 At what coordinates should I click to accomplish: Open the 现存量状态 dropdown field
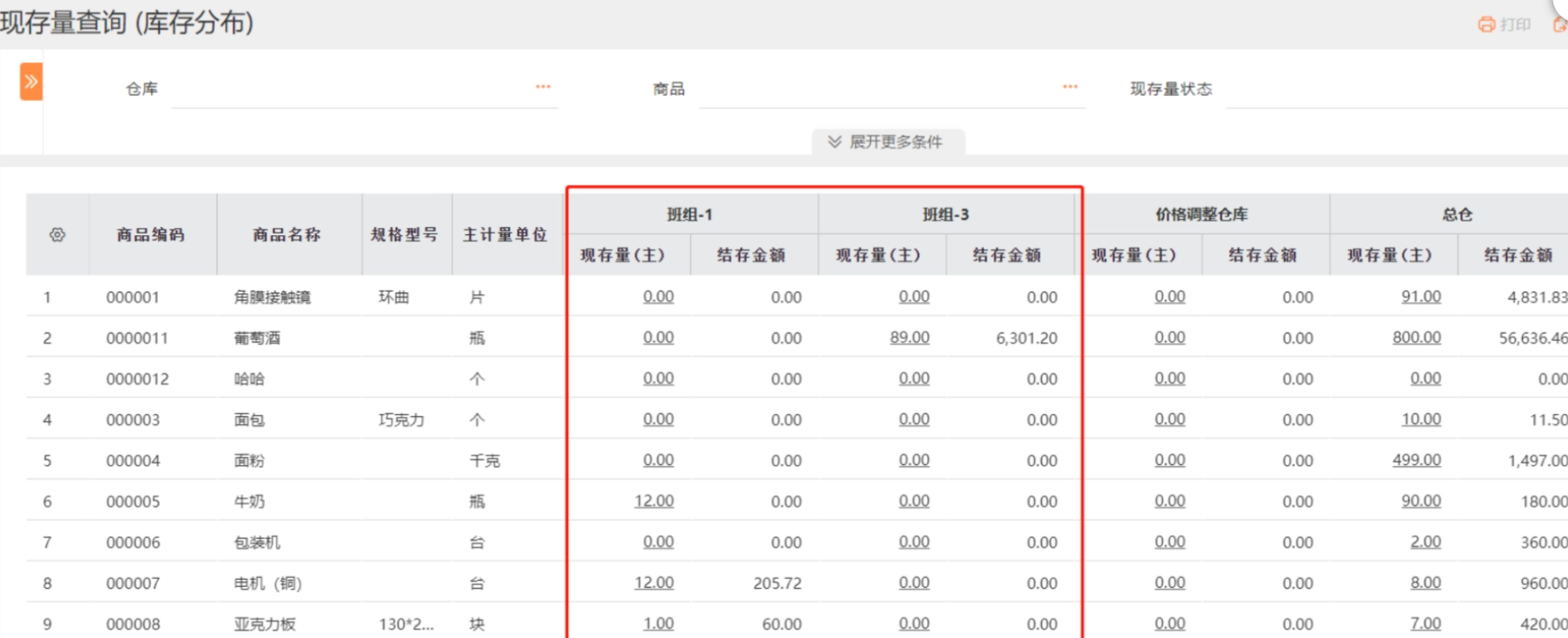(1394, 90)
